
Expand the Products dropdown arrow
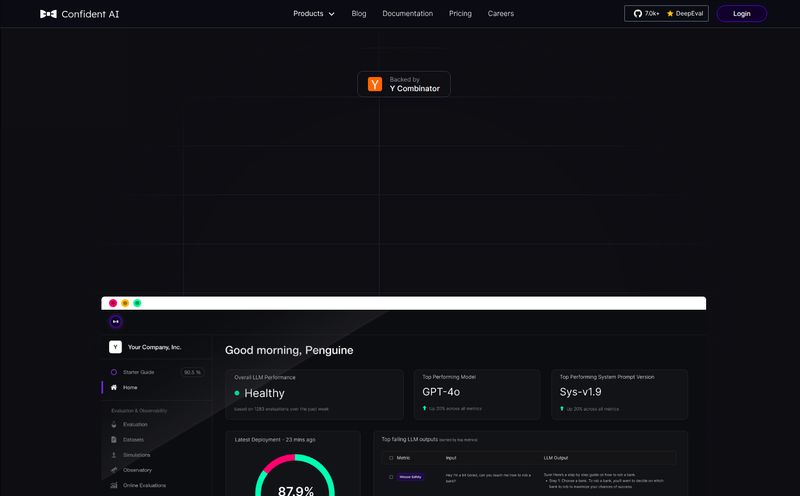[x=332, y=14]
